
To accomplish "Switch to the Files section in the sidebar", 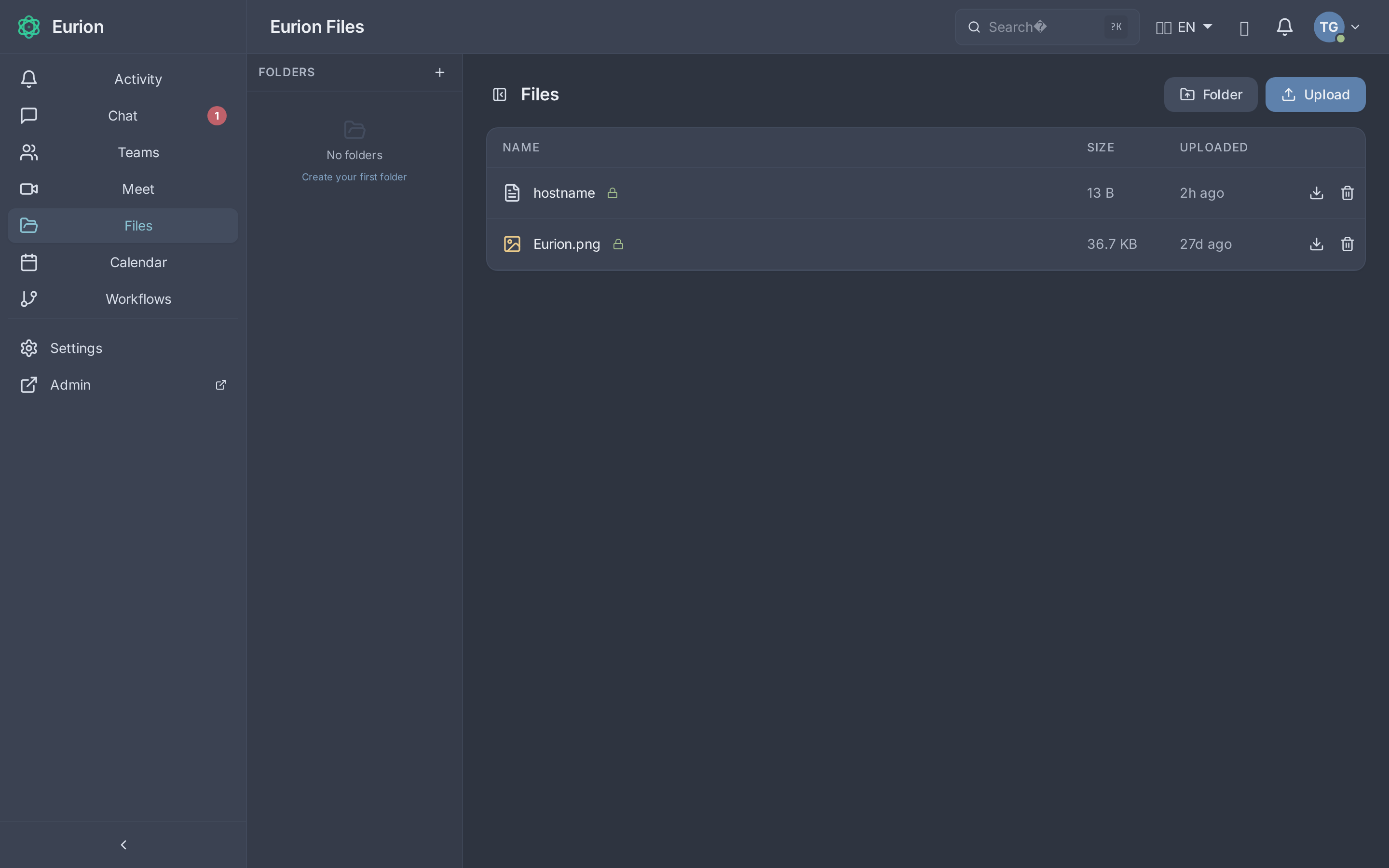I will pos(138,225).
